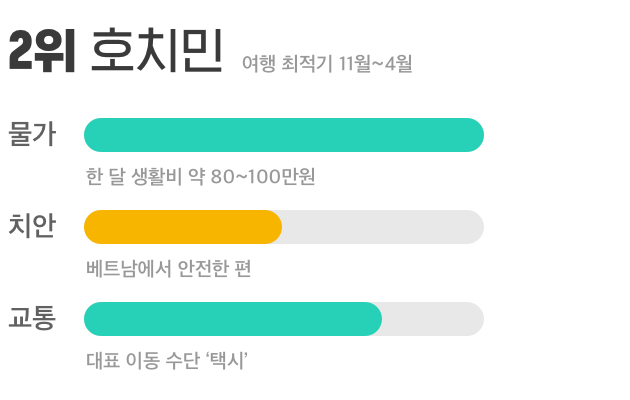Click the full teal 물가 bar
630x400 pixels.
coord(284,135)
